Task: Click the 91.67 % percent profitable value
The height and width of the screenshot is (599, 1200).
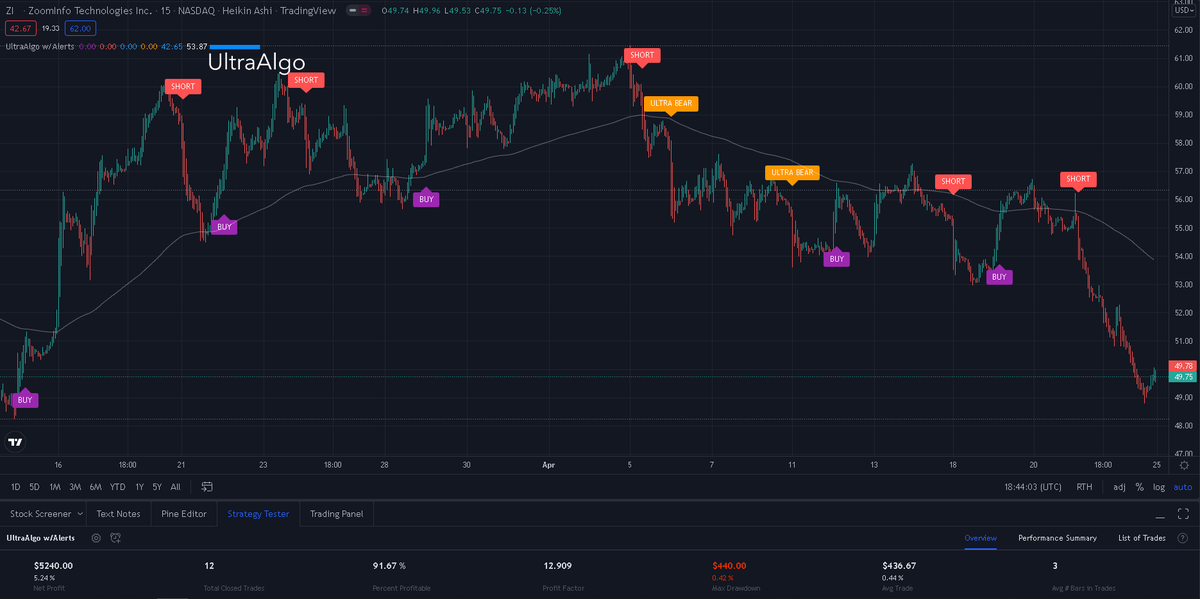Action: [x=389, y=566]
